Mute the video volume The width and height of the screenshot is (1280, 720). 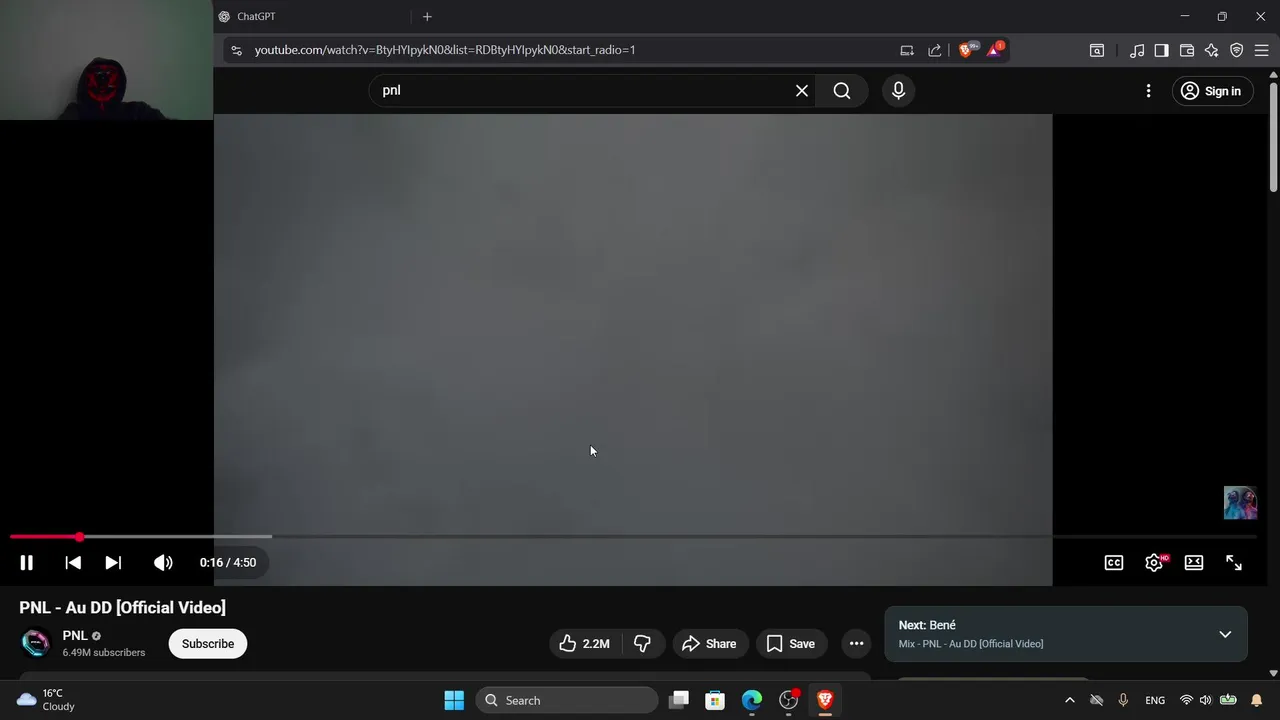point(163,563)
